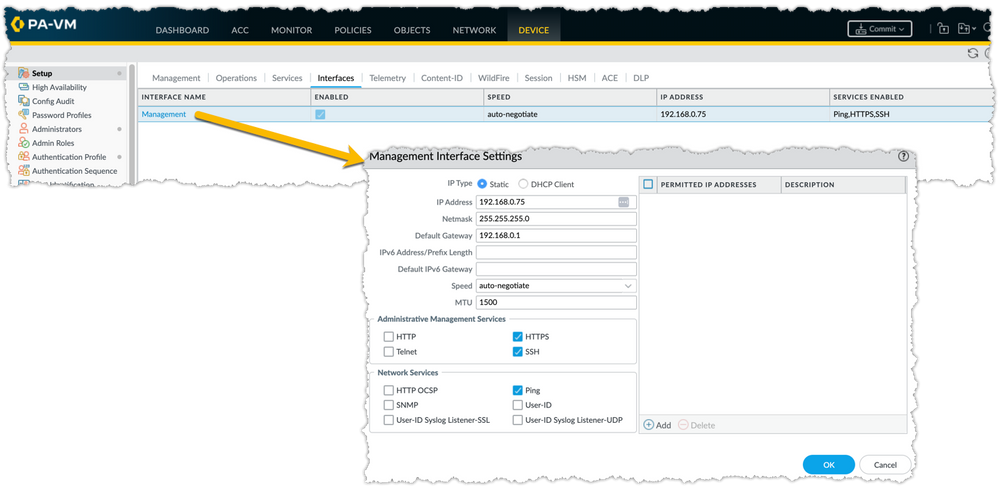Click OK in Management Interface Settings
This screenshot has width=999, height=492.
pos(829,465)
